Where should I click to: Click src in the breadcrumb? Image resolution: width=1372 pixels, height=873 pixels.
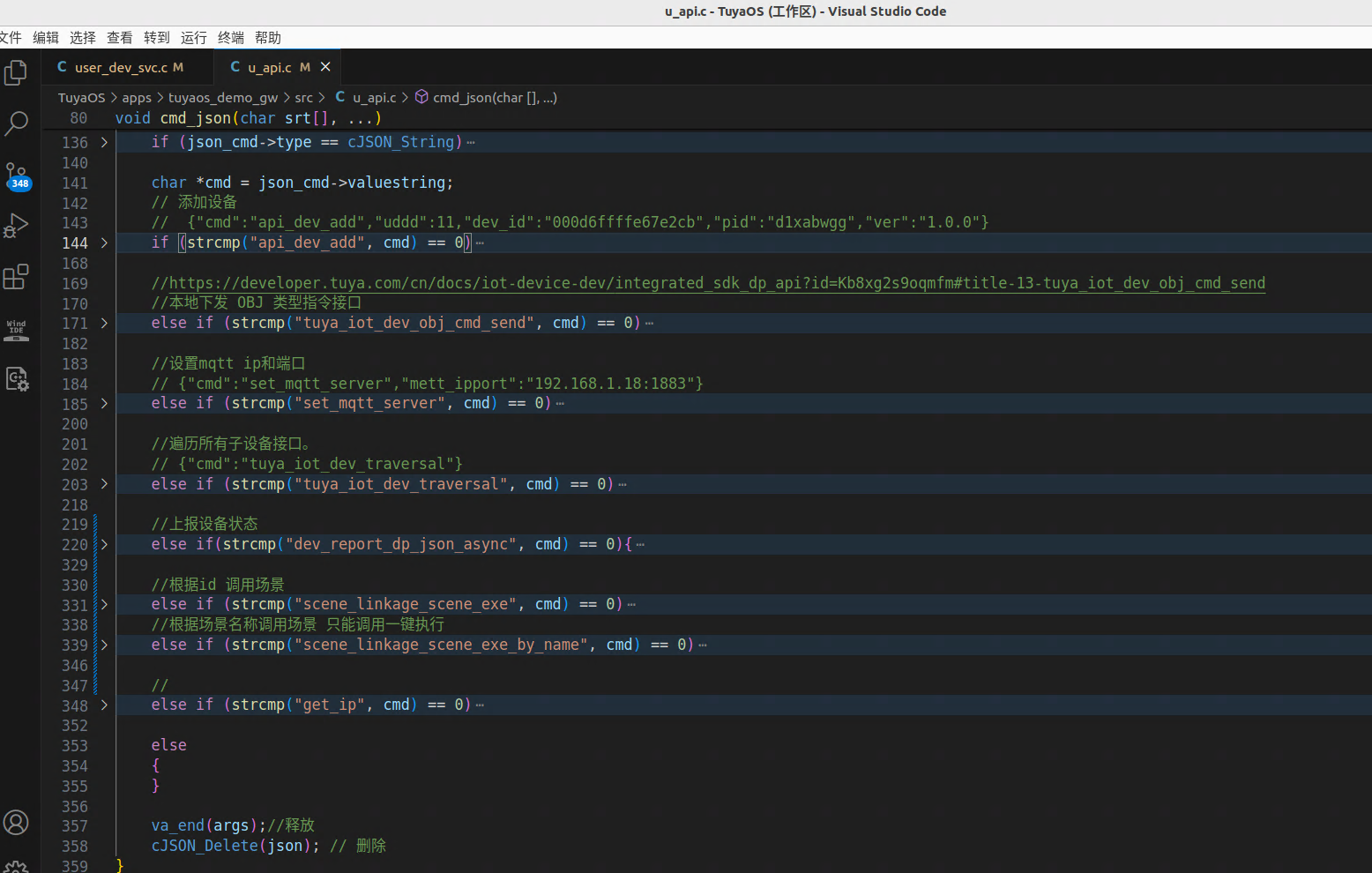(303, 97)
